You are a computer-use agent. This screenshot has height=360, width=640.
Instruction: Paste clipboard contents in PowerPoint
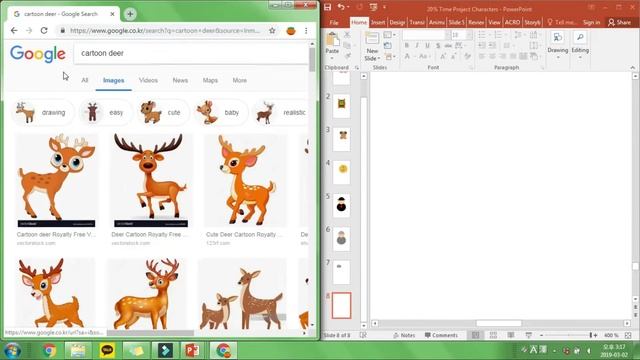point(332,41)
